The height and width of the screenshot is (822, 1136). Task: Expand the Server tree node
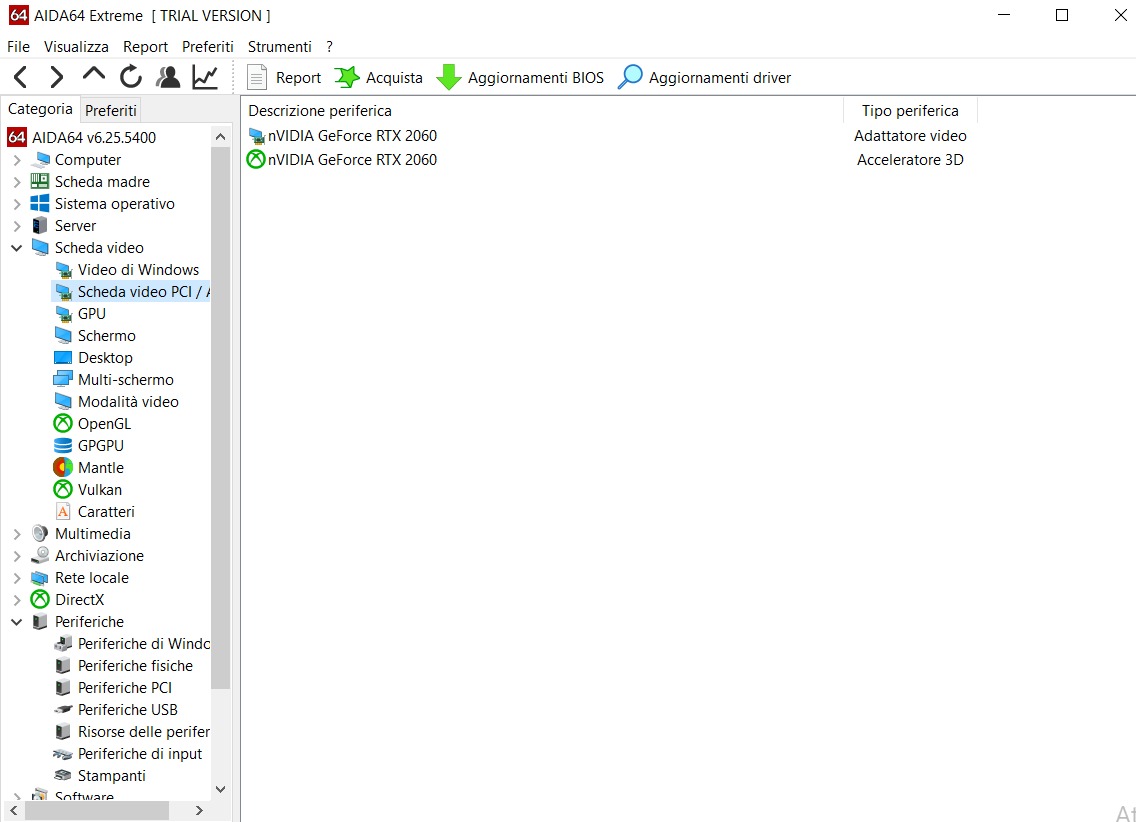click(x=17, y=226)
